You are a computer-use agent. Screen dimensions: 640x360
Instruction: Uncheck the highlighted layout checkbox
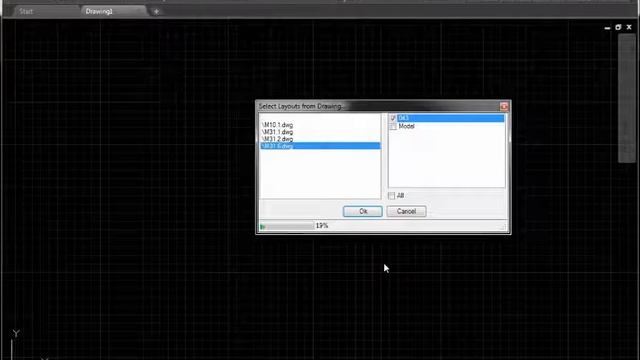[x=393, y=118]
